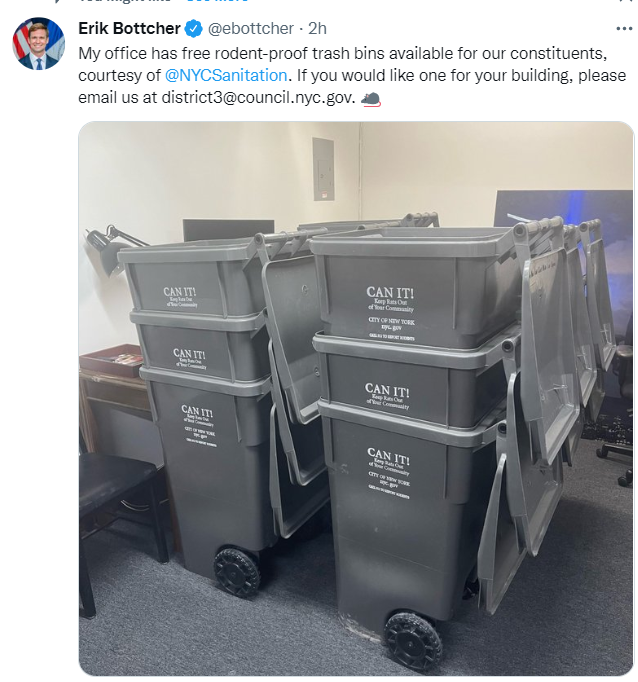The height and width of the screenshot is (682, 638).
Task: Open the tweet's three-dot more menu
Action: tap(624, 29)
